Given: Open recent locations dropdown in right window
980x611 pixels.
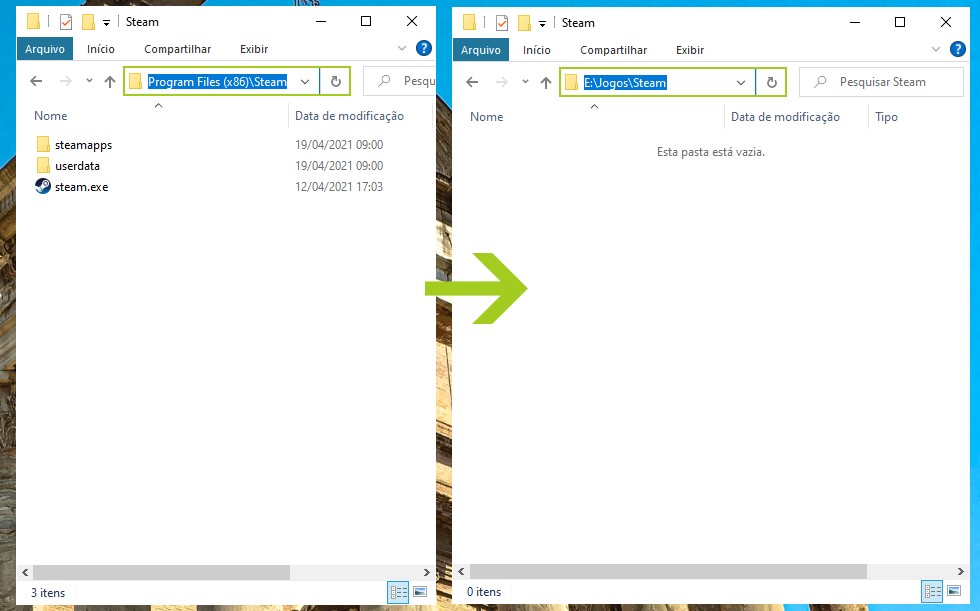Looking at the screenshot, I should pos(526,81).
